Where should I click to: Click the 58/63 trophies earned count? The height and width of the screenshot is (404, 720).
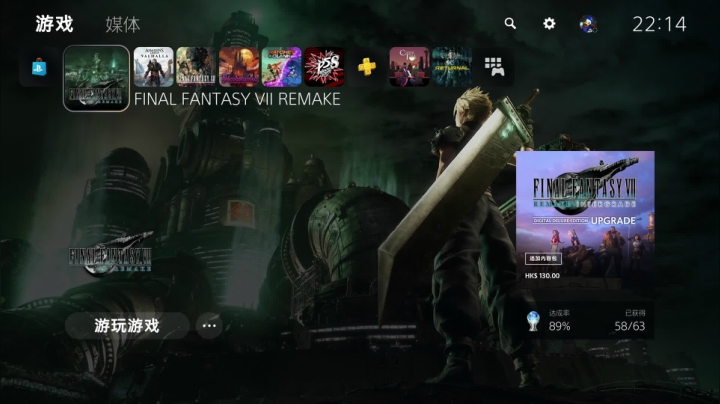(x=630, y=326)
